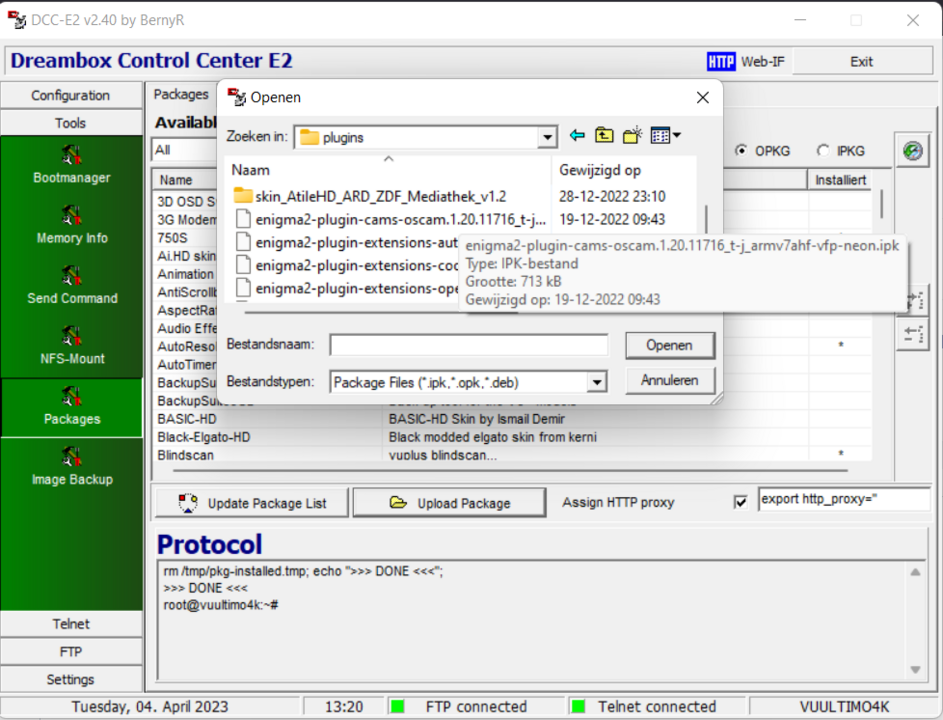943x720 pixels.
Task: Open the Telnet section
Action: point(71,623)
